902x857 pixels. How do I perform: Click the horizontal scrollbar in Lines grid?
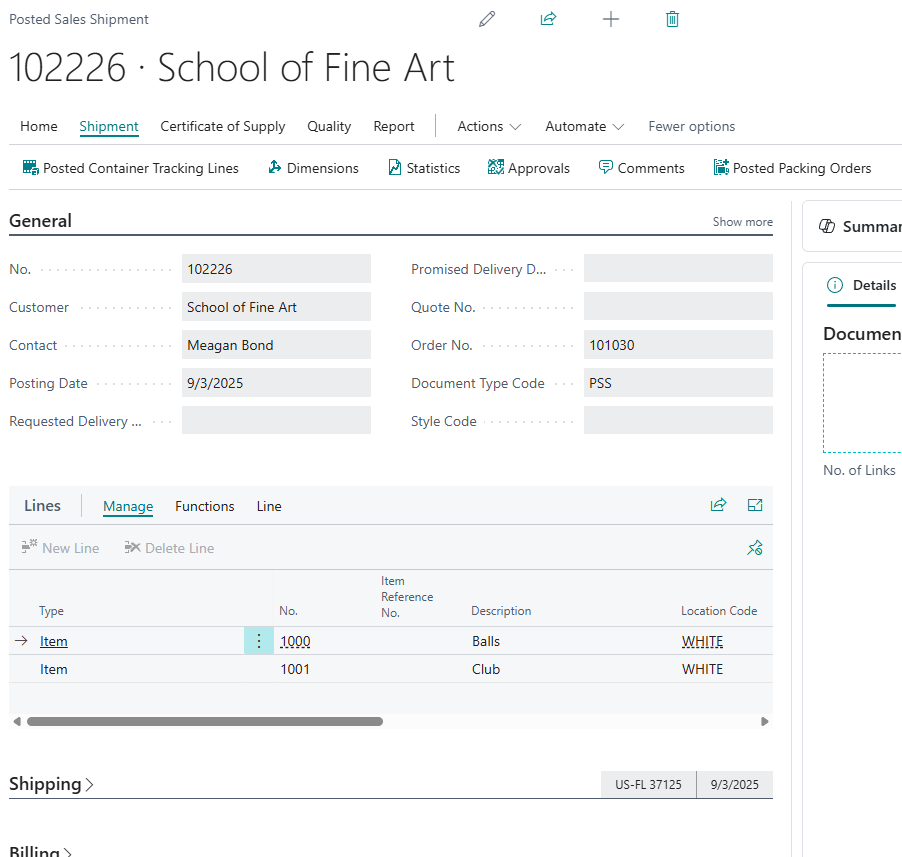click(205, 721)
